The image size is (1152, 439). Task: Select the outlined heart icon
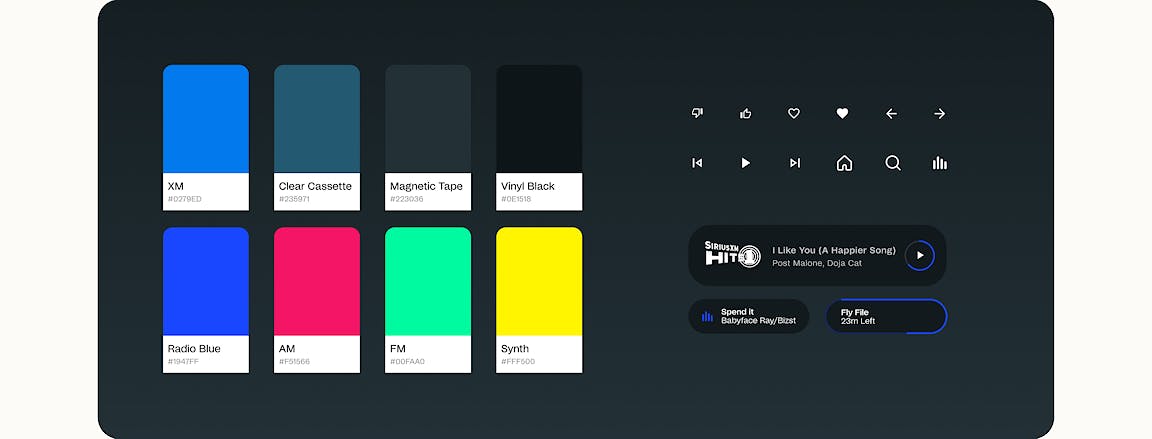pyautogui.click(x=794, y=113)
